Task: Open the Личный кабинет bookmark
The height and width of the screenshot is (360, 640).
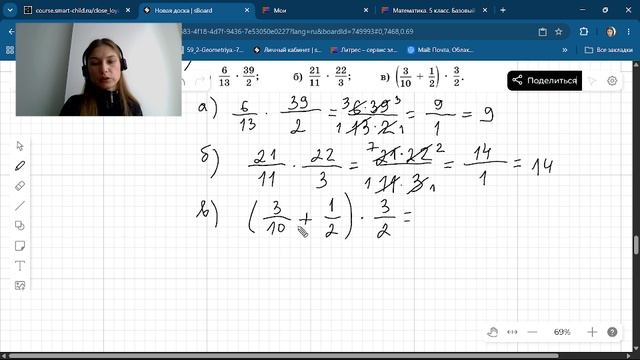Action: [288, 50]
